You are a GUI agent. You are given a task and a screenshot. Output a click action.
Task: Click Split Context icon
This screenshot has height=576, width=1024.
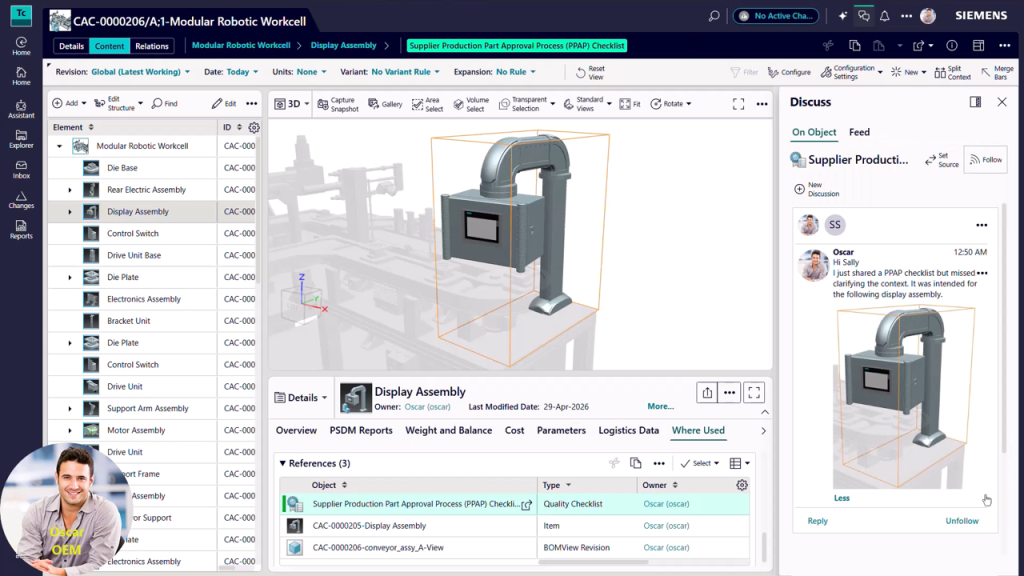pyautogui.click(x=953, y=72)
